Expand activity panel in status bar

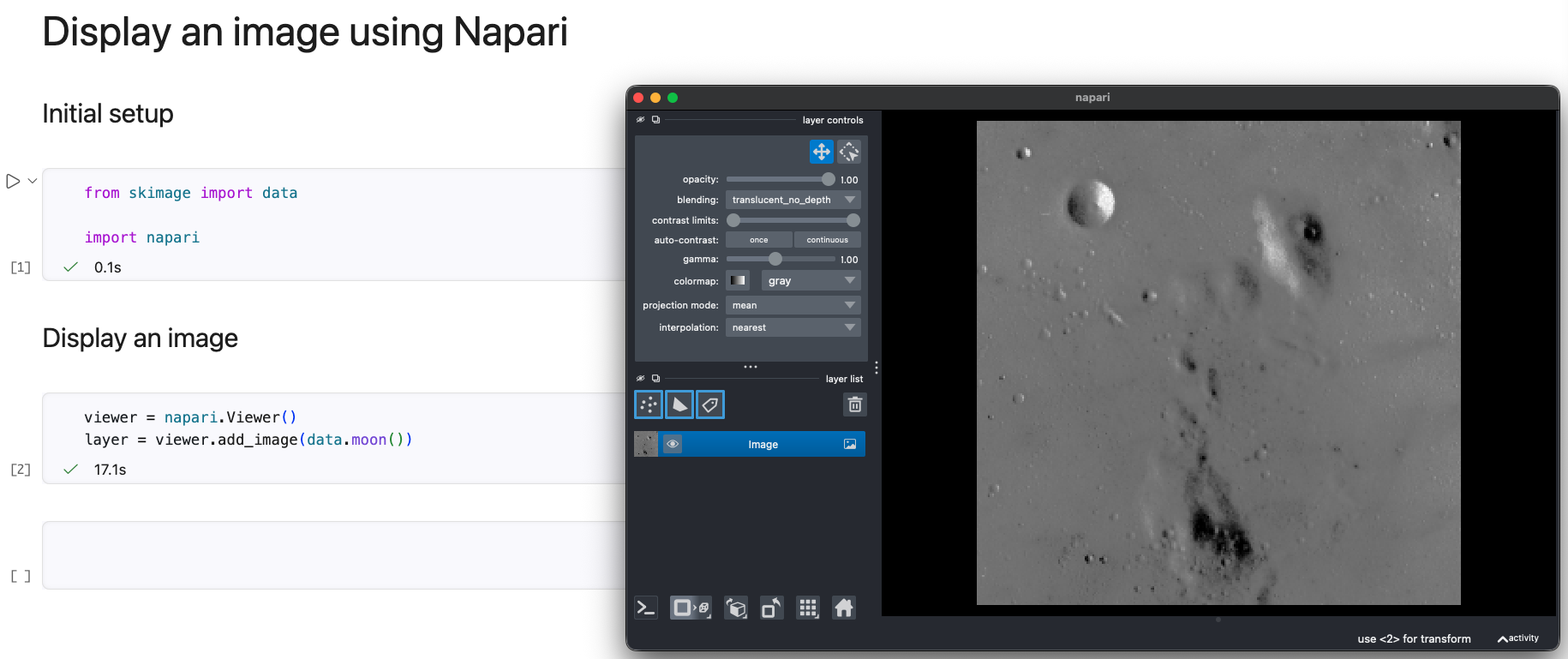coord(1518,638)
